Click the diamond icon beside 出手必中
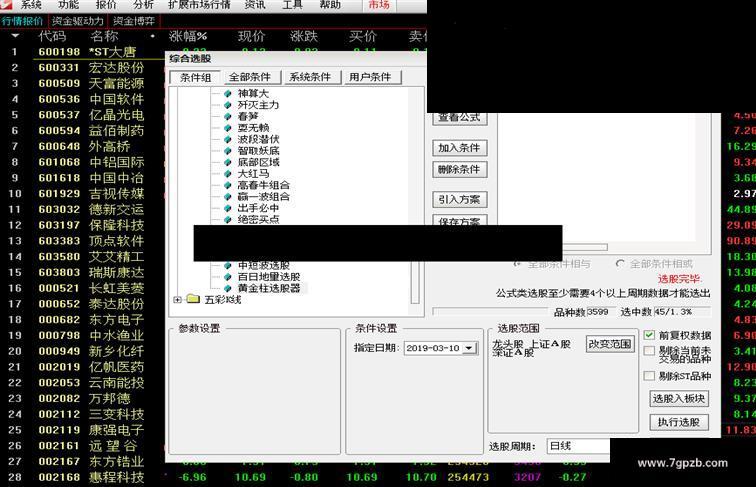The height and width of the screenshot is (487, 756). [x=228, y=208]
